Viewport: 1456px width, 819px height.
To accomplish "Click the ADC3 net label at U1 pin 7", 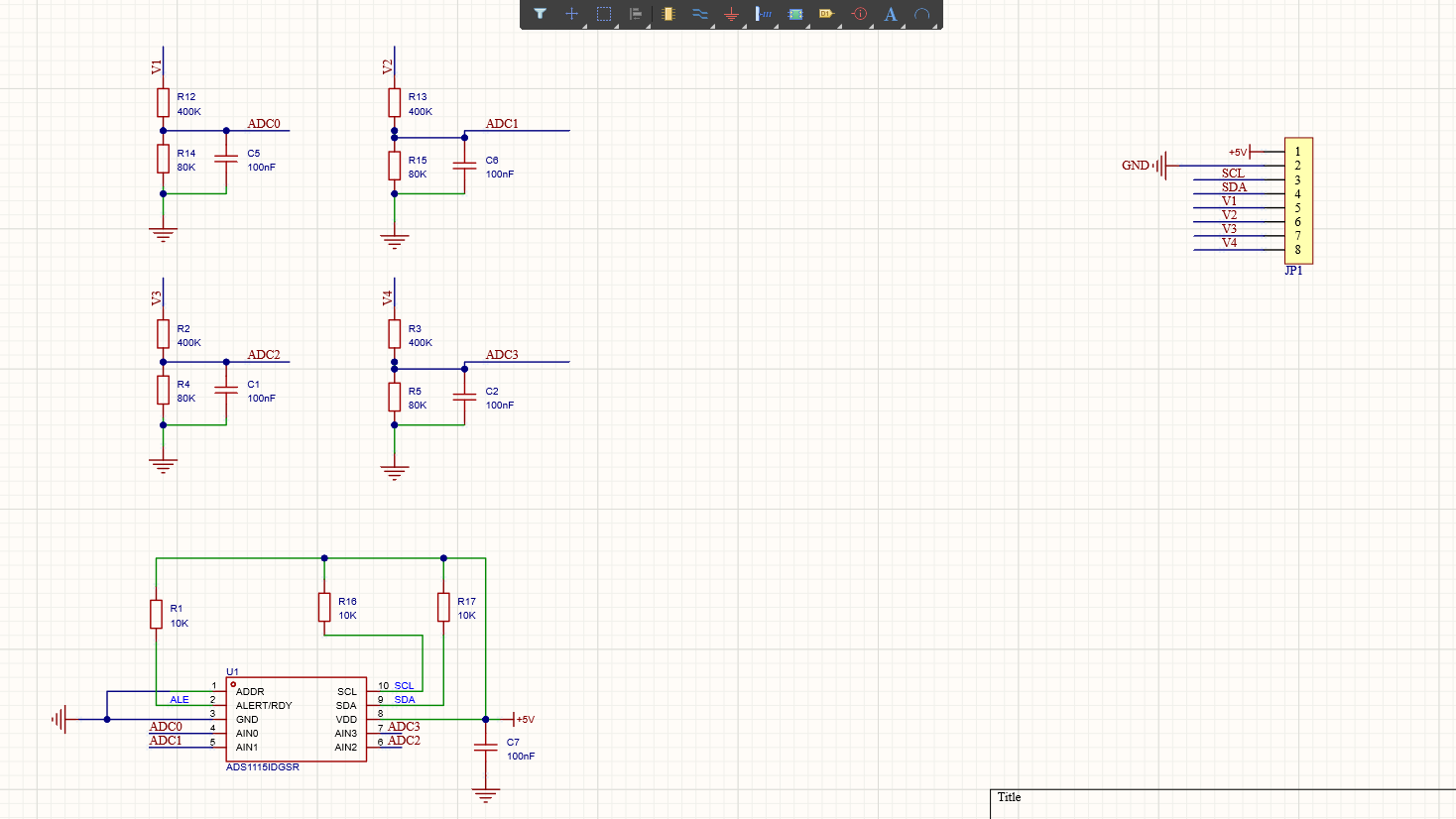I will point(404,727).
